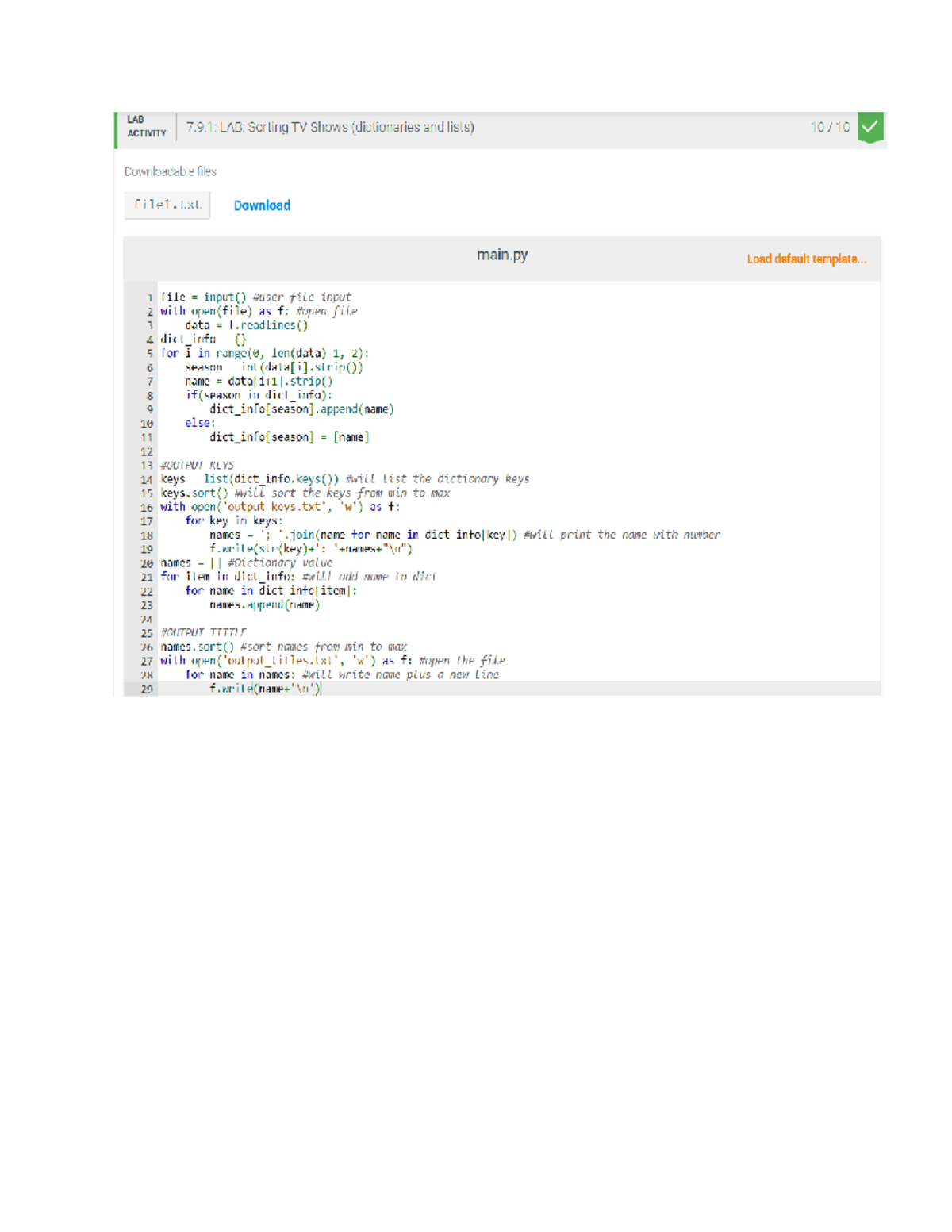The width and height of the screenshot is (952, 1232).
Task: Click the Downloadable files heading
Action: [x=171, y=171]
